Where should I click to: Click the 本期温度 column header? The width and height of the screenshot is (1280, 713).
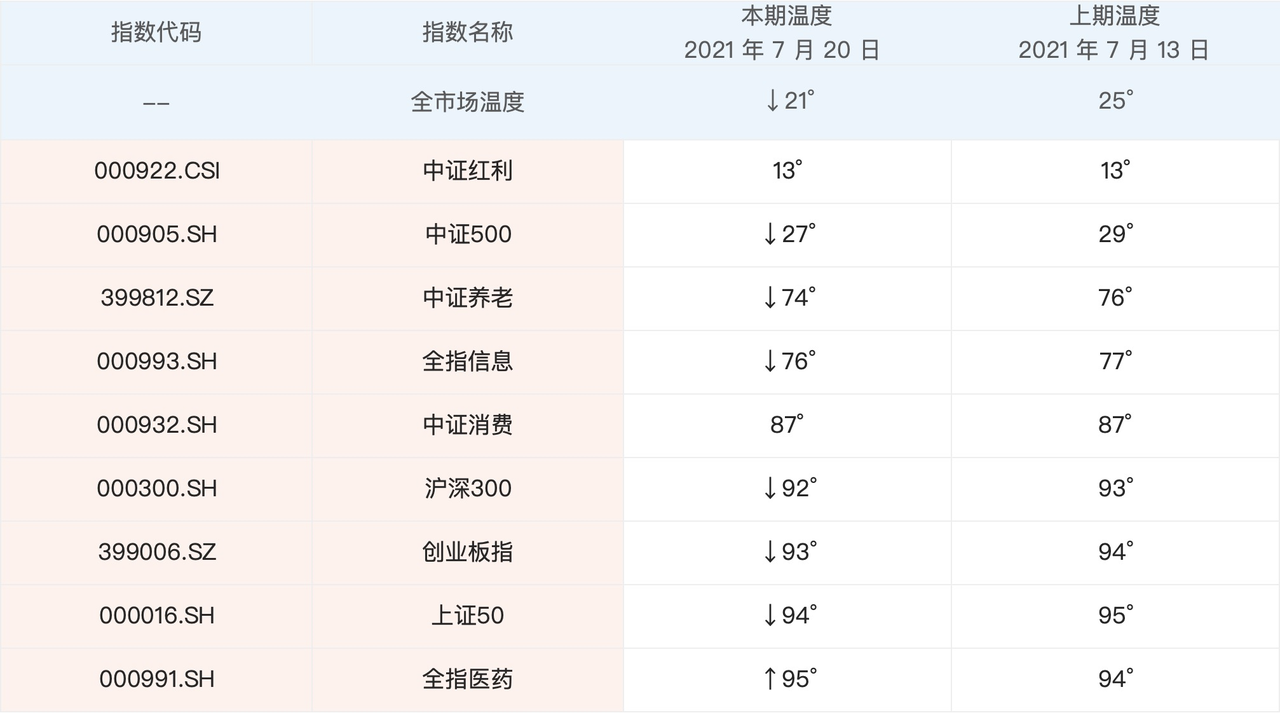(786, 17)
